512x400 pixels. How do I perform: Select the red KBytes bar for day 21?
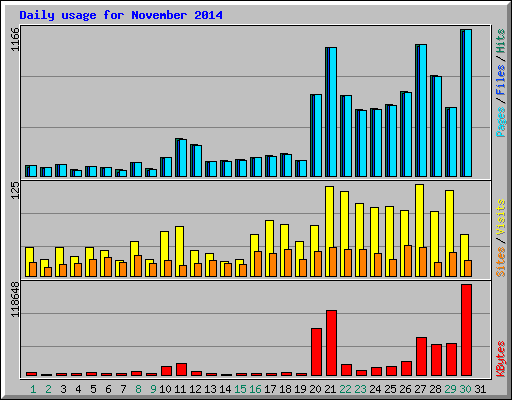[331, 343]
